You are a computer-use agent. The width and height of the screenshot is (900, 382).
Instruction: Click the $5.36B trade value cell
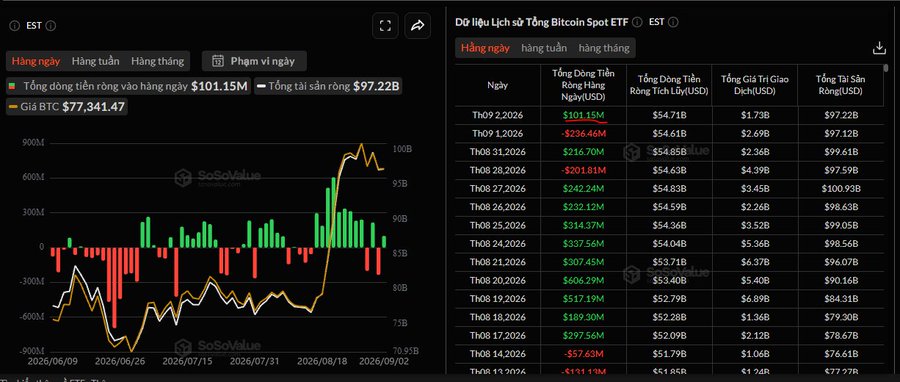point(754,244)
